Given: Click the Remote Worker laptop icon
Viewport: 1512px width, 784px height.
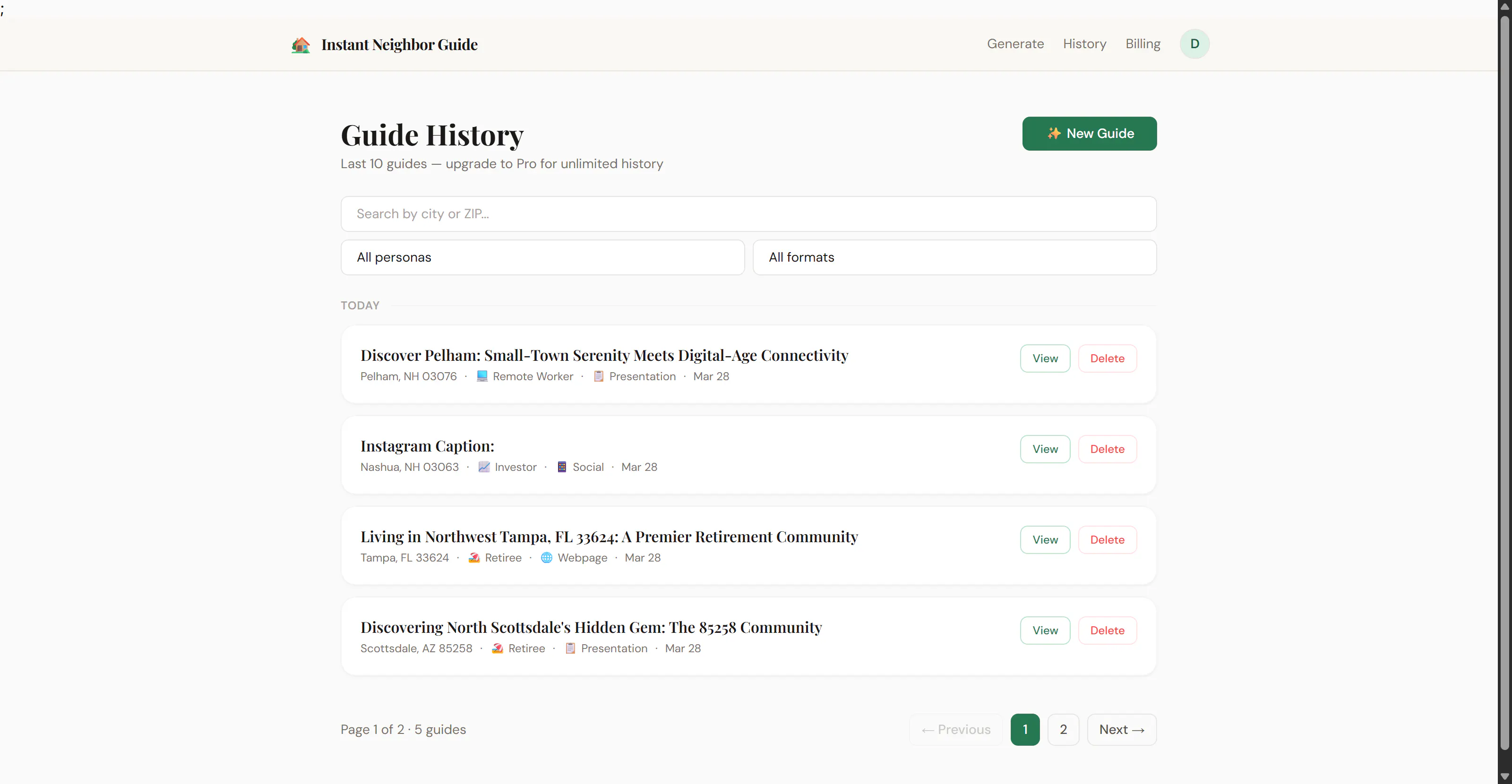Looking at the screenshot, I should click(x=482, y=376).
